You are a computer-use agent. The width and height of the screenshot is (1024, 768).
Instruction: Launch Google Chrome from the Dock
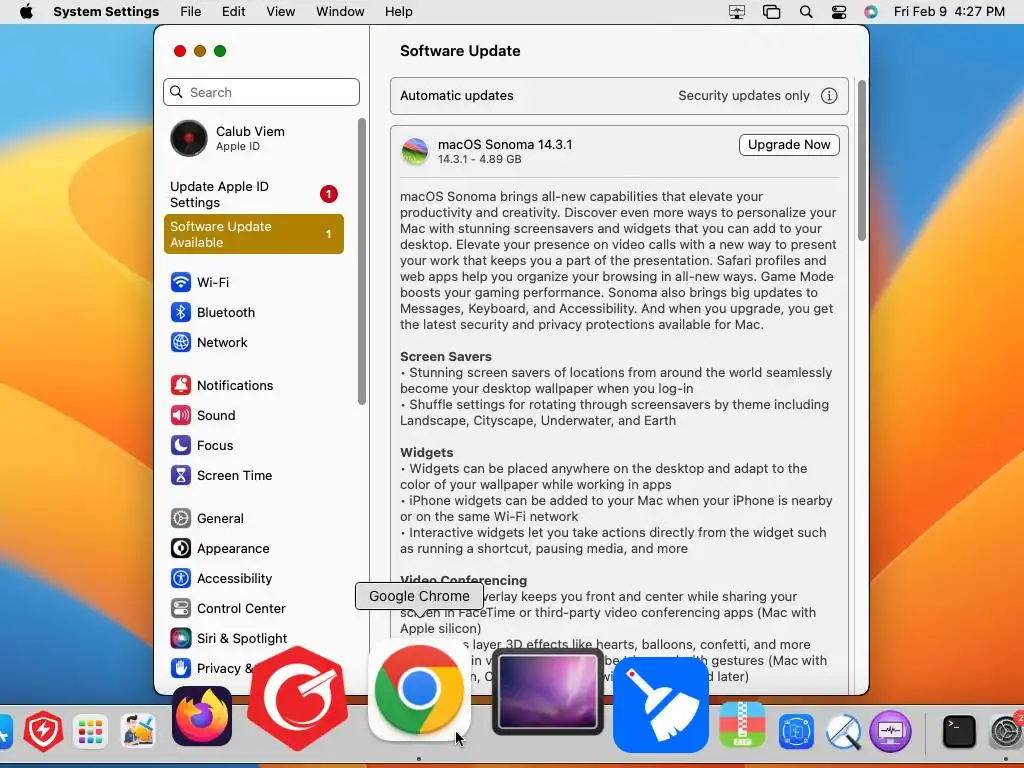point(419,691)
